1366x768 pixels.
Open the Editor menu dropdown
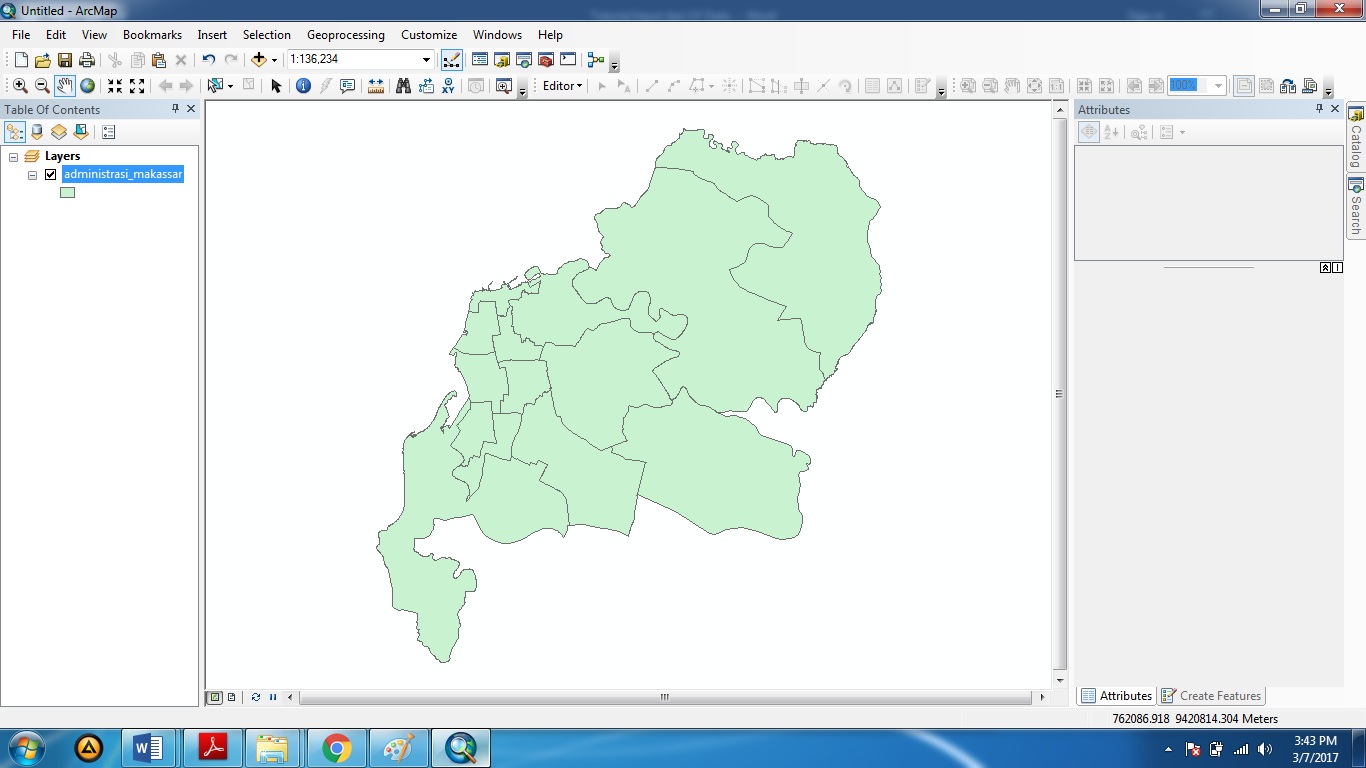coord(560,85)
